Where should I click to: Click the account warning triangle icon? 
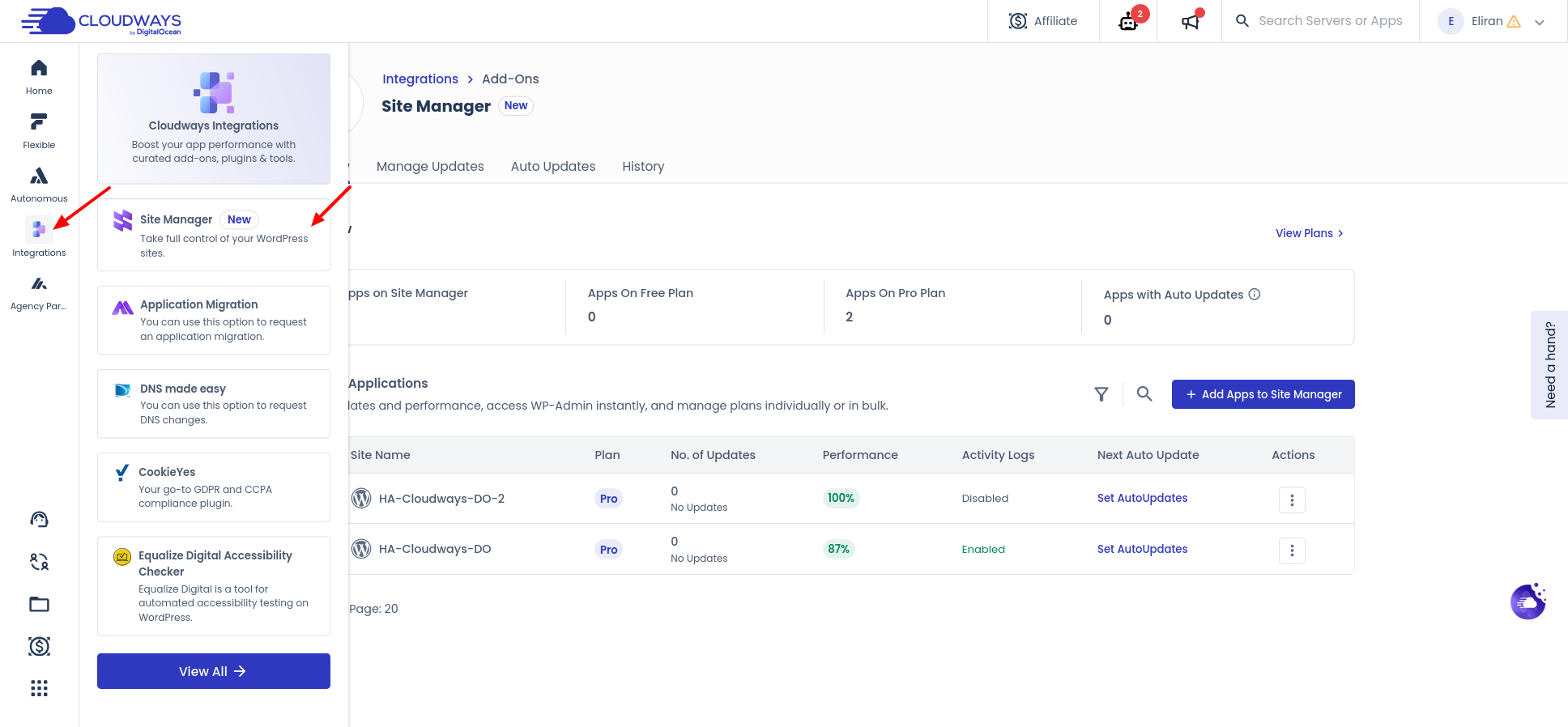point(1514,22)
